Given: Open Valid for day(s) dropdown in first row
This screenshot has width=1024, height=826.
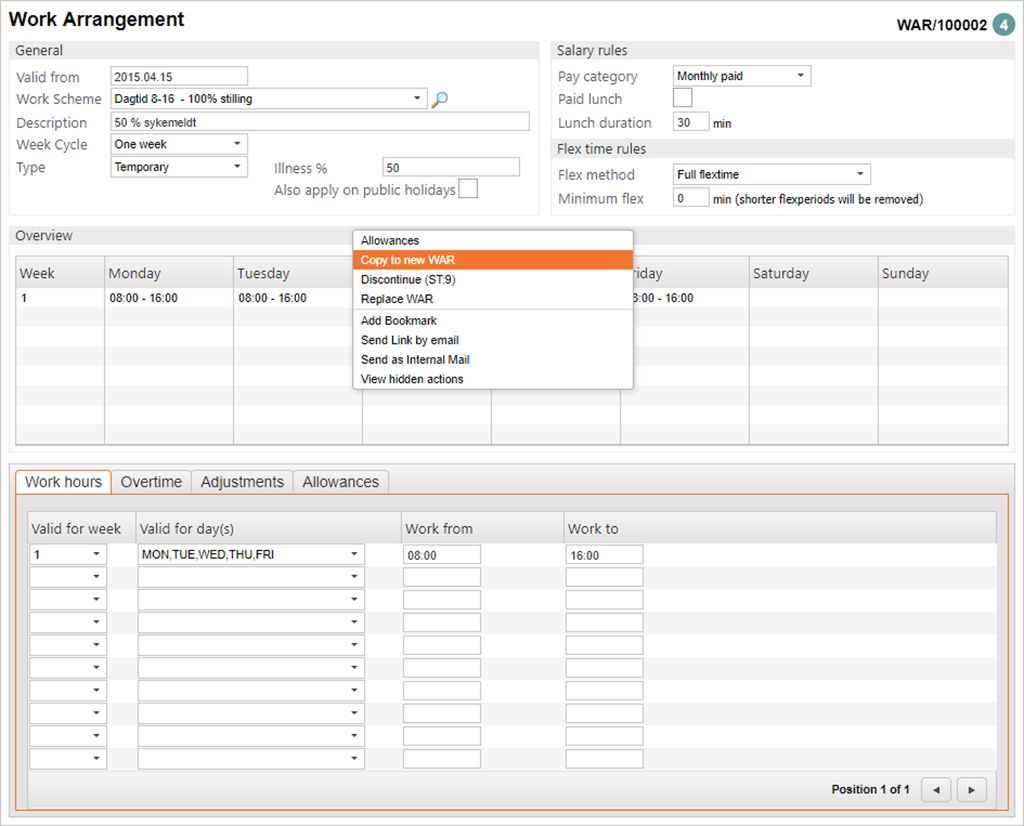Looking at the screenshot, I should [354, 554].
